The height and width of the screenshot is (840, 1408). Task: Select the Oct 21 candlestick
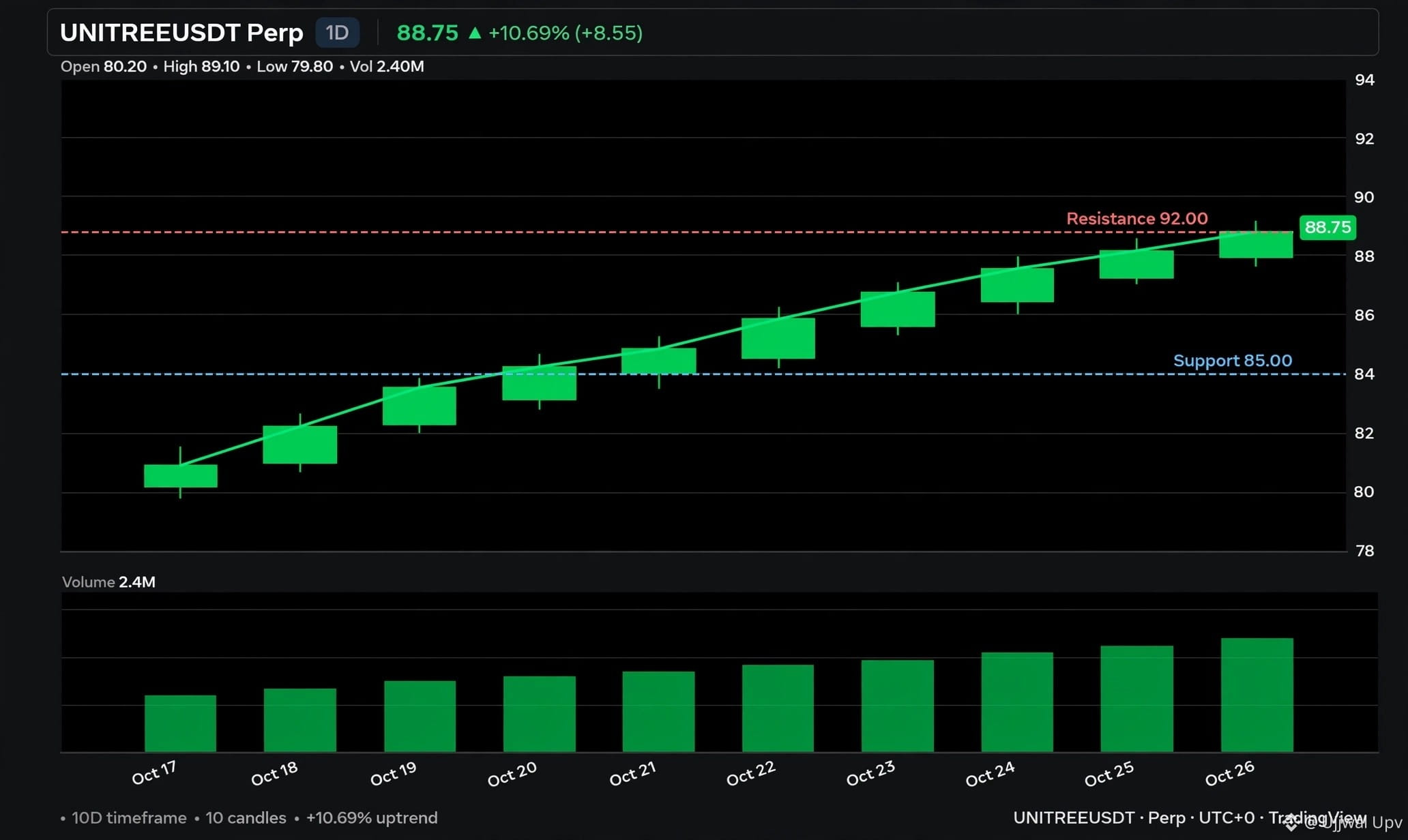pos(659,361)
